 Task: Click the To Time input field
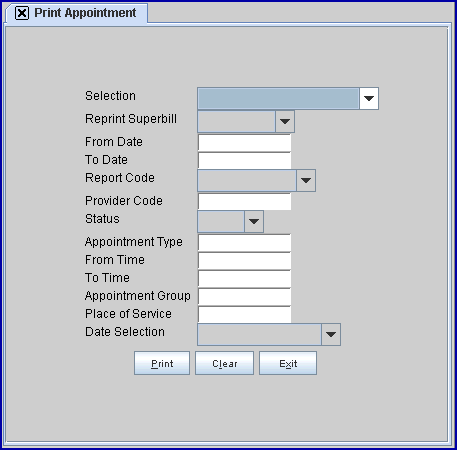pos(244,279)
